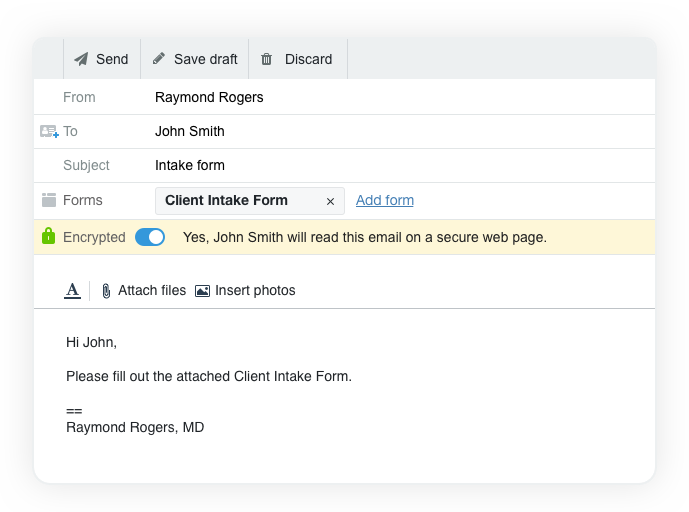Open the add contact card icon
689x512 pixels.
pos(49,131)
